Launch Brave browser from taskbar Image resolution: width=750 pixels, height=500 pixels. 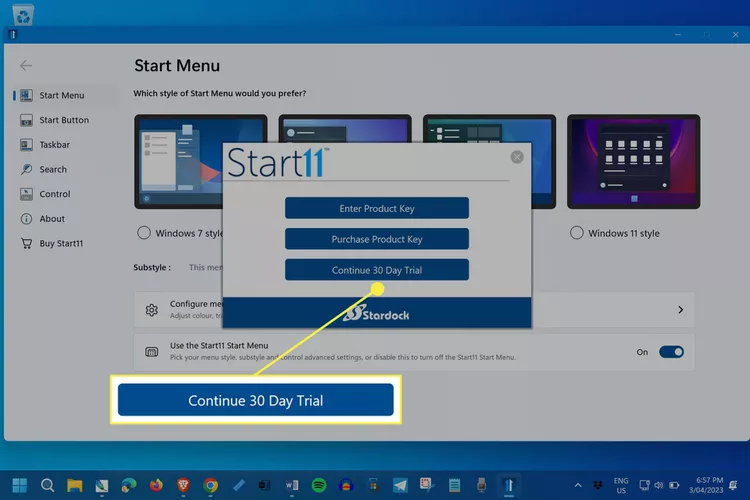(183, 486)
